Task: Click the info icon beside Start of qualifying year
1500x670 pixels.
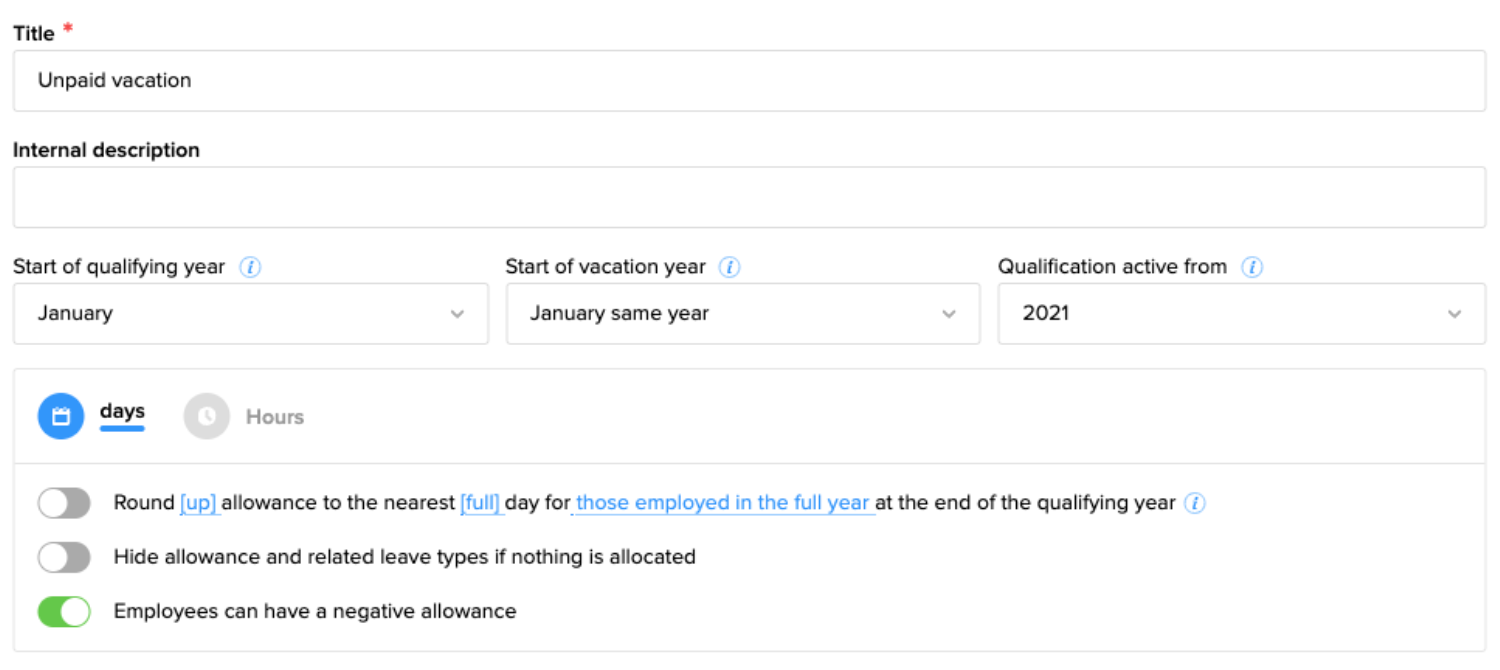Action: click(x=251, y=268)
